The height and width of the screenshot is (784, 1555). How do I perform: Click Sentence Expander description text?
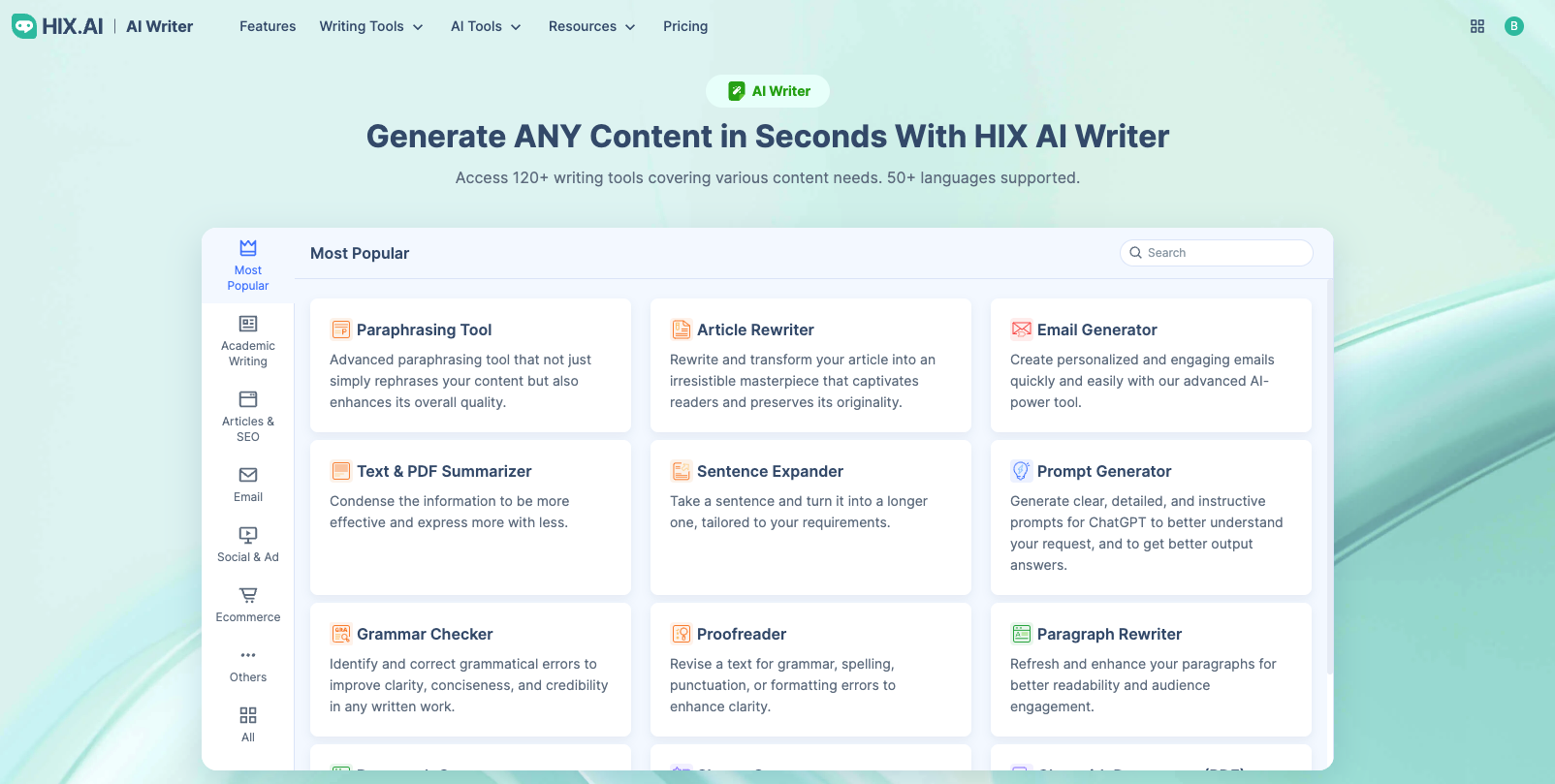click(799, 512)
